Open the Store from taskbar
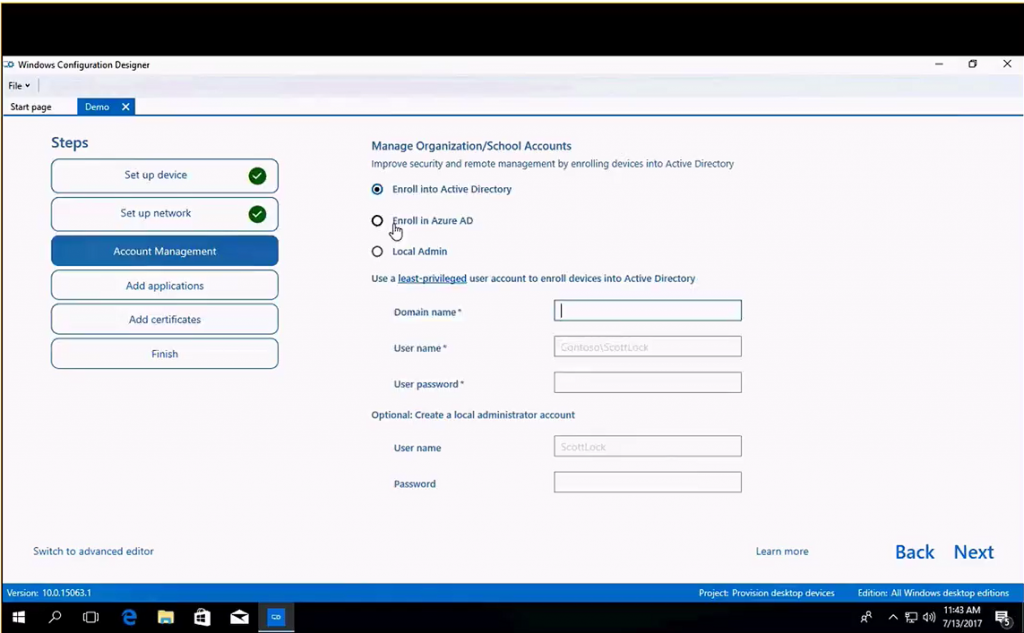The image size is (1024, 633). point(202,617)
